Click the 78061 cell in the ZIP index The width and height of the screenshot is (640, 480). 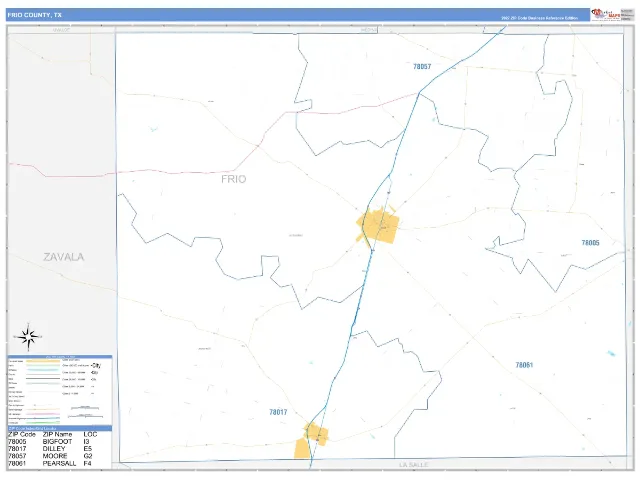click(17, 463)
